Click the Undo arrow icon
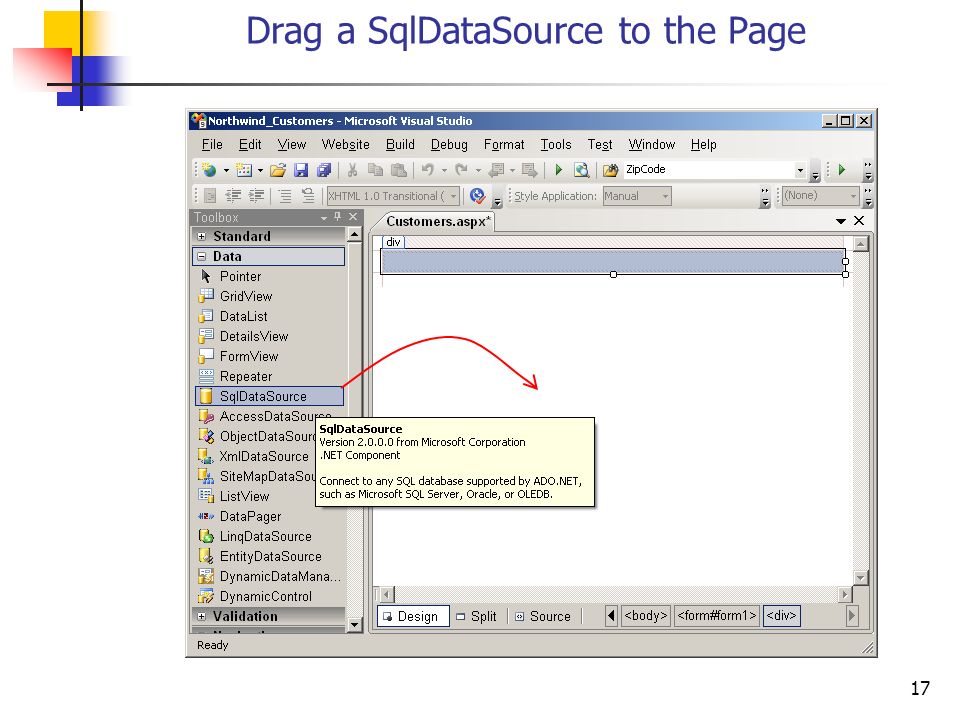The width and height of the screenshot is (960, 720). tap(427, 170)
